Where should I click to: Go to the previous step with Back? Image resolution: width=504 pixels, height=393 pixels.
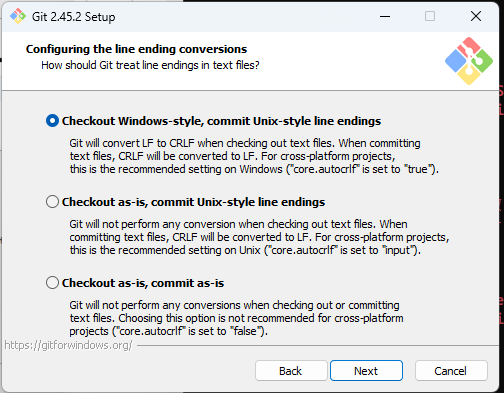point(291,370)
